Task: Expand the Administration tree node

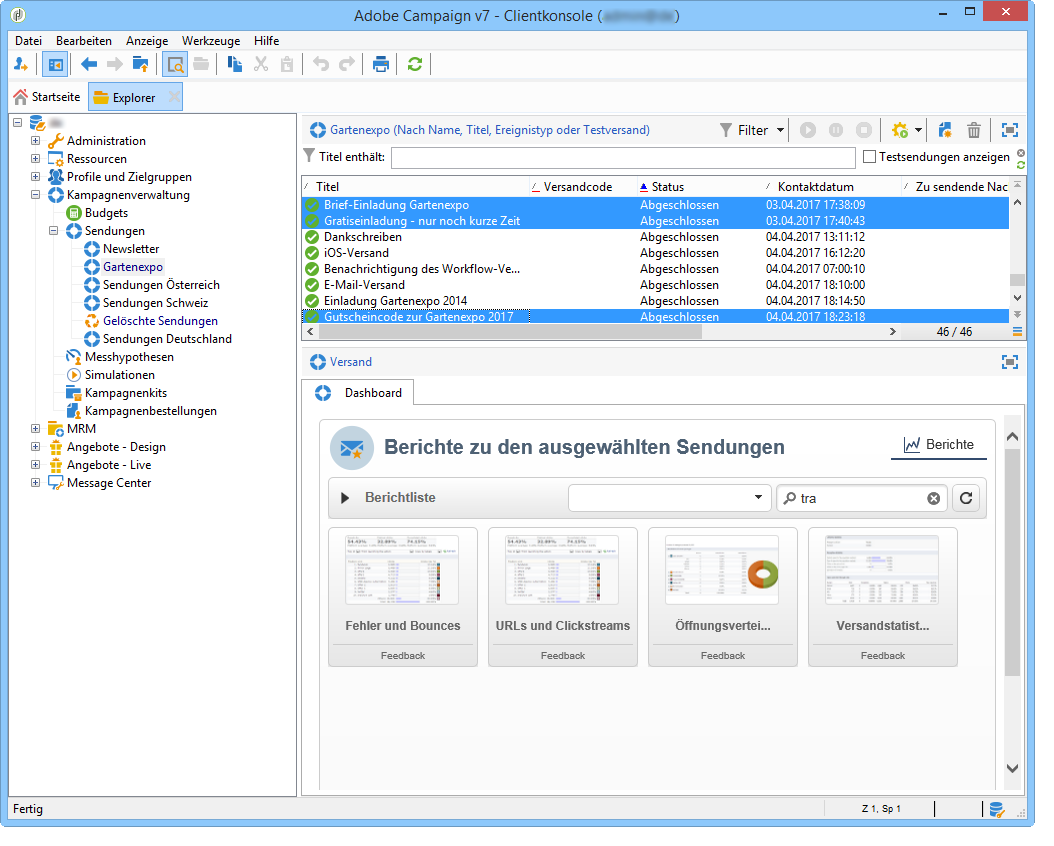Action: tap(36, 141)
